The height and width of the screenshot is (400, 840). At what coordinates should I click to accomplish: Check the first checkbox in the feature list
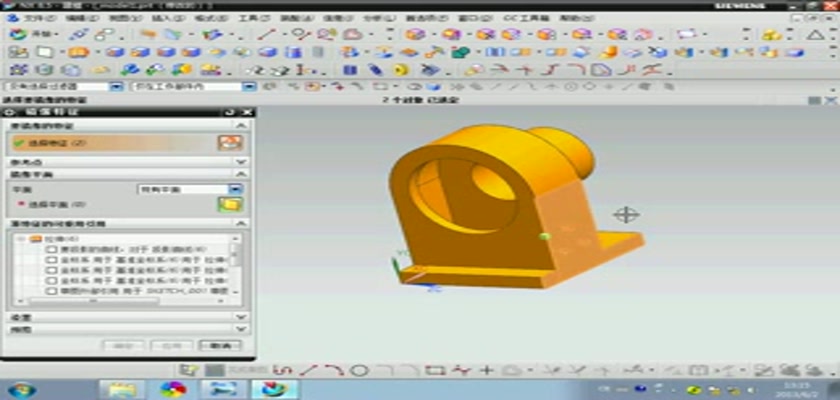tap(51, 249)
